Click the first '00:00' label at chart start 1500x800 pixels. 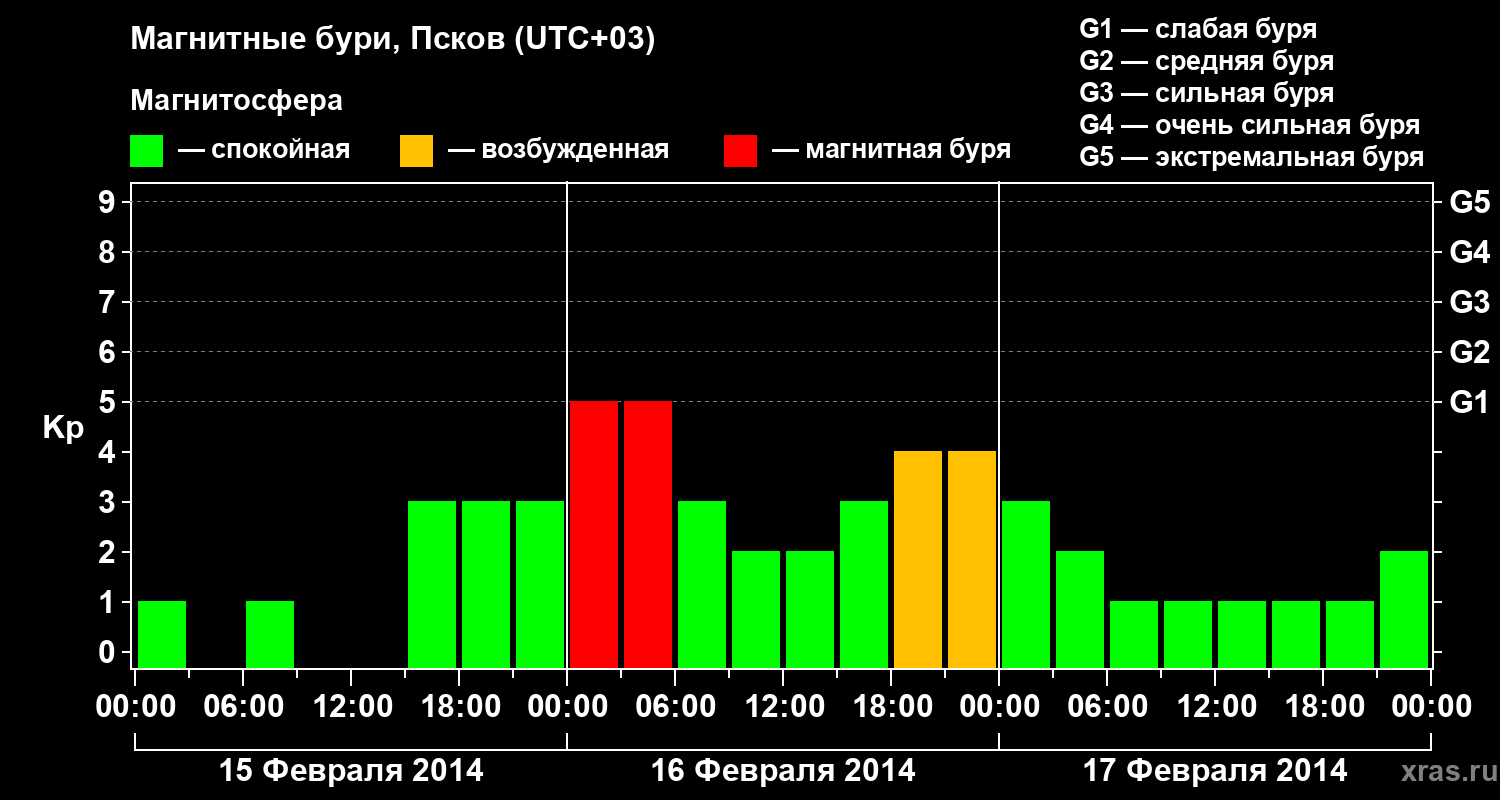click(x=135, y=707)
